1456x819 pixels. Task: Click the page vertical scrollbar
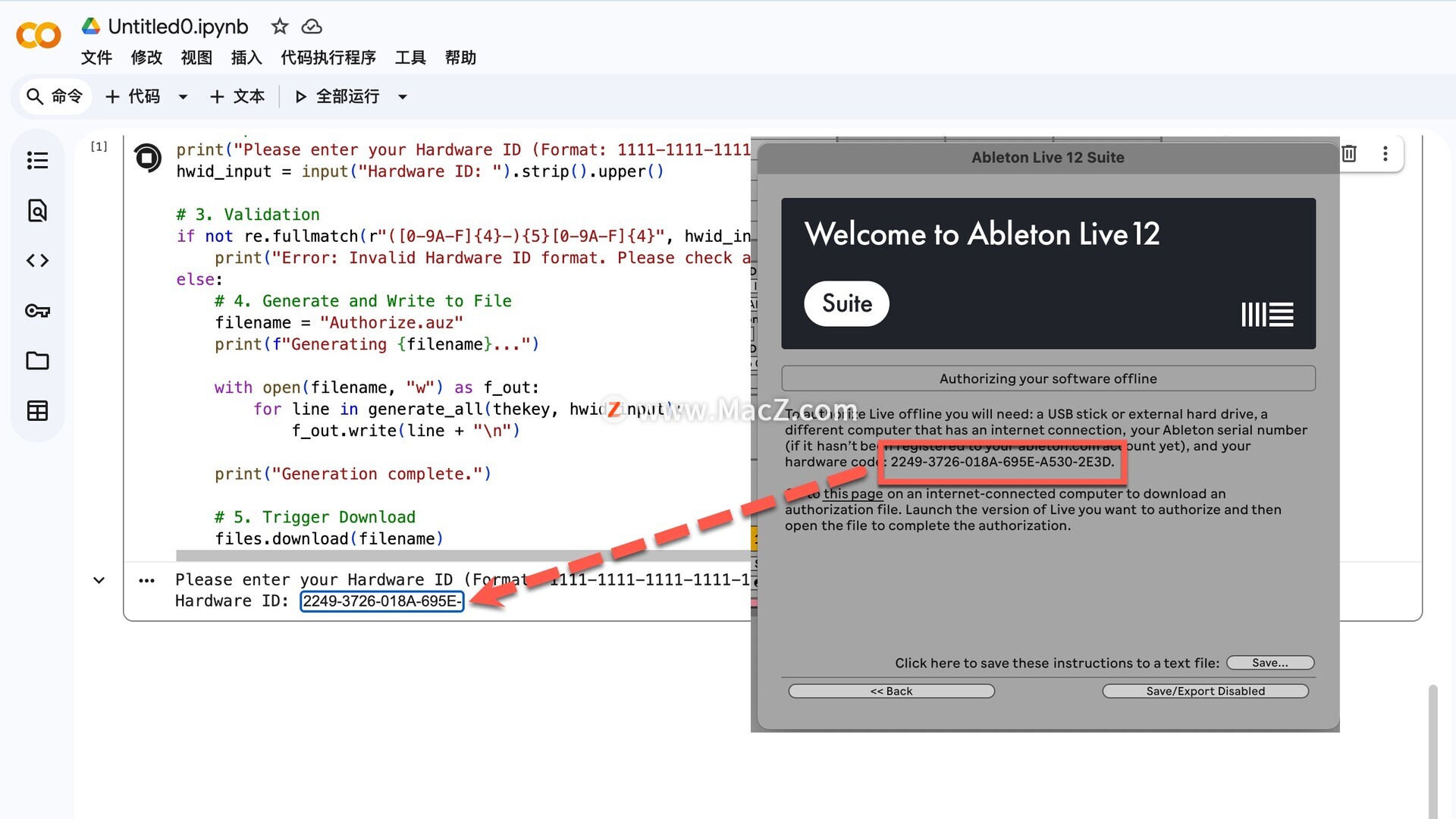(x=1432, y=751)
